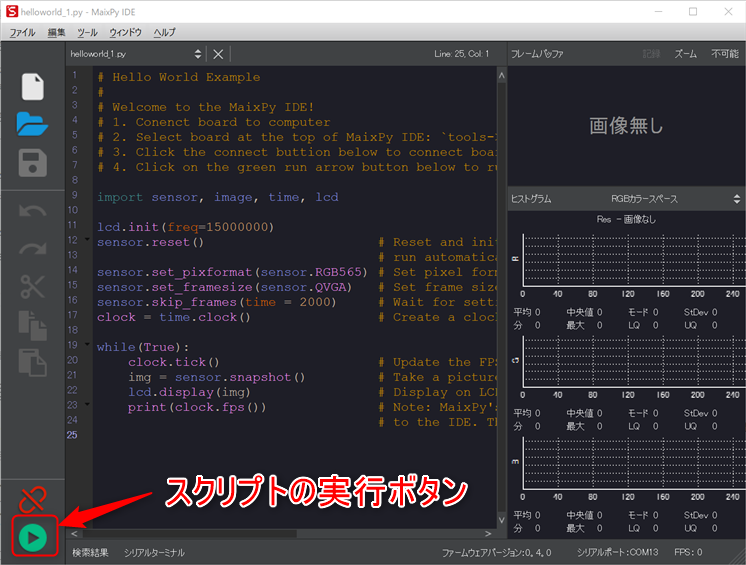Click the editor vertical scrollbar up arrow
Screen dimensions: 746x565
click(501, 76)
